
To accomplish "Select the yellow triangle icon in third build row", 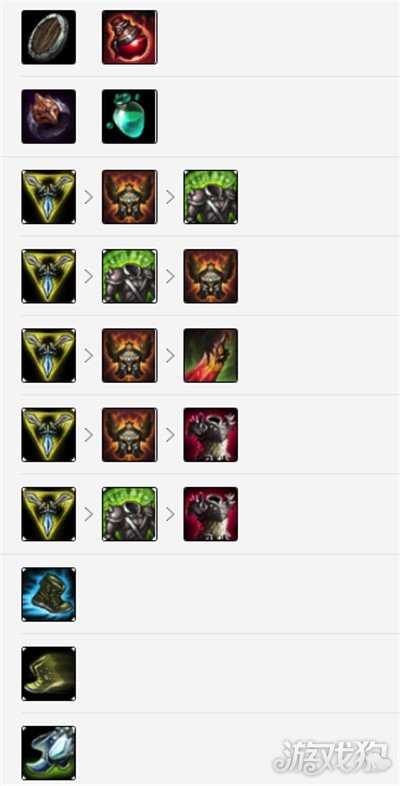I will pos(49,355).
